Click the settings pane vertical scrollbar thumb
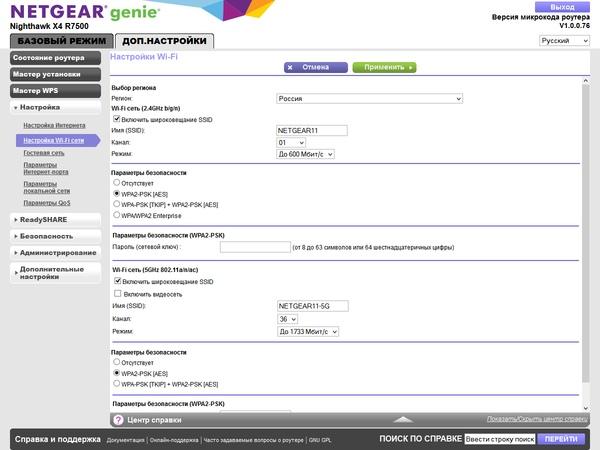This screenshot has height=450, width=600. pos(585,233)
